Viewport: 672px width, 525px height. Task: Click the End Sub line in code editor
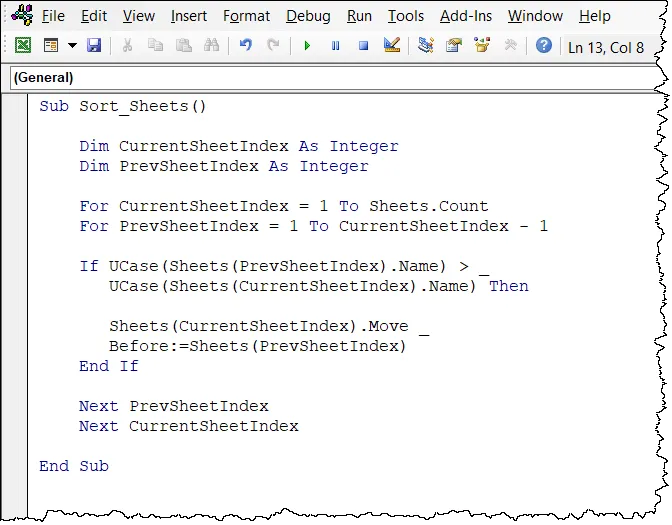74,466
